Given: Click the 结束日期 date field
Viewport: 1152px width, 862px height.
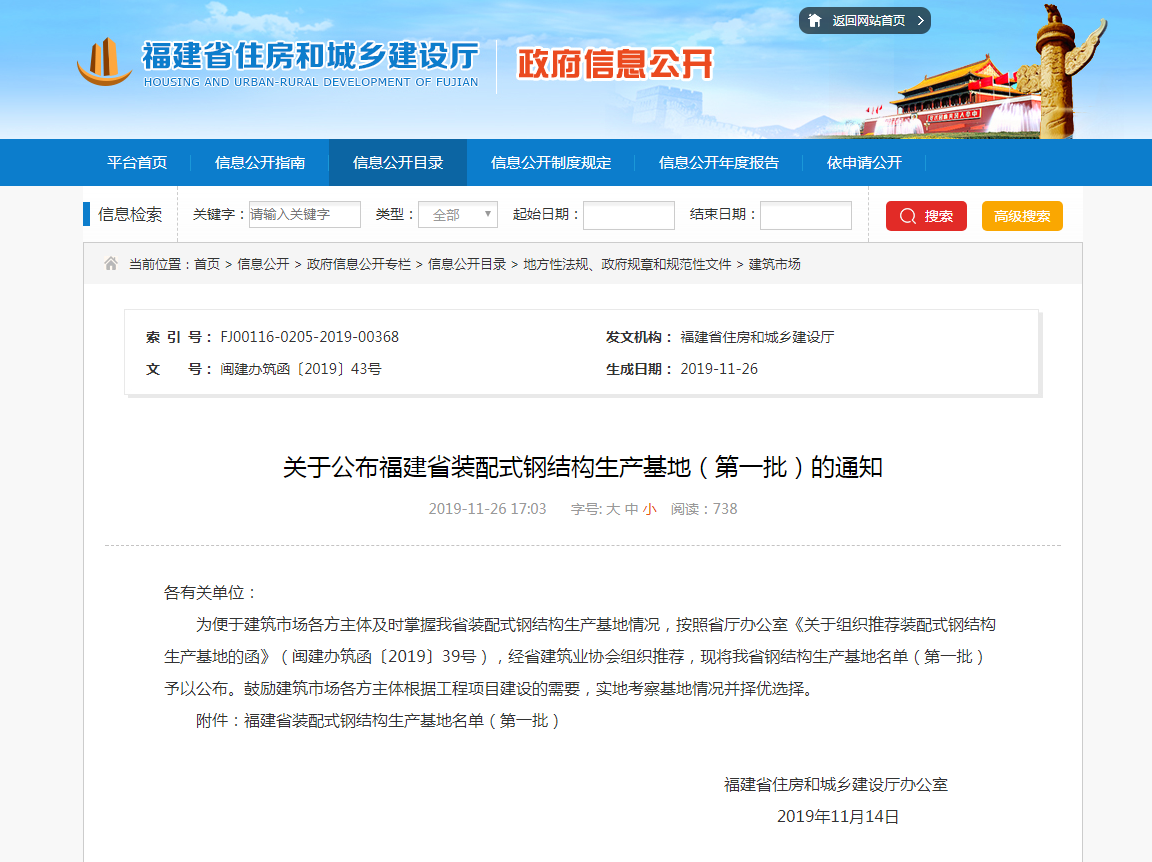Looking at the screenshot, I should 806,216.
